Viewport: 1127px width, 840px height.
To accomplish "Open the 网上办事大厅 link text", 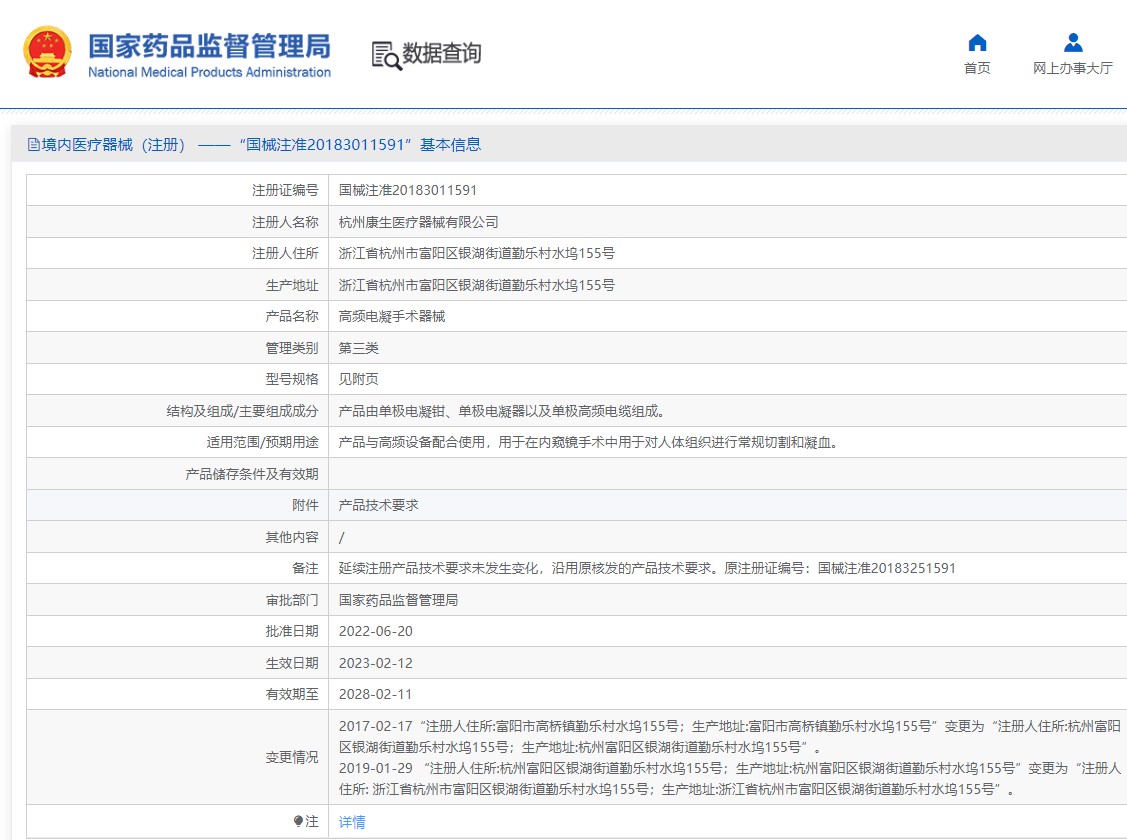I will pyautogui.click(x=1073, y=68).
